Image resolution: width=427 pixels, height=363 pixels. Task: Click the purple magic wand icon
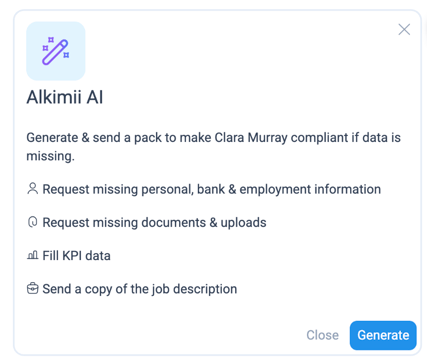click(55, 51)
